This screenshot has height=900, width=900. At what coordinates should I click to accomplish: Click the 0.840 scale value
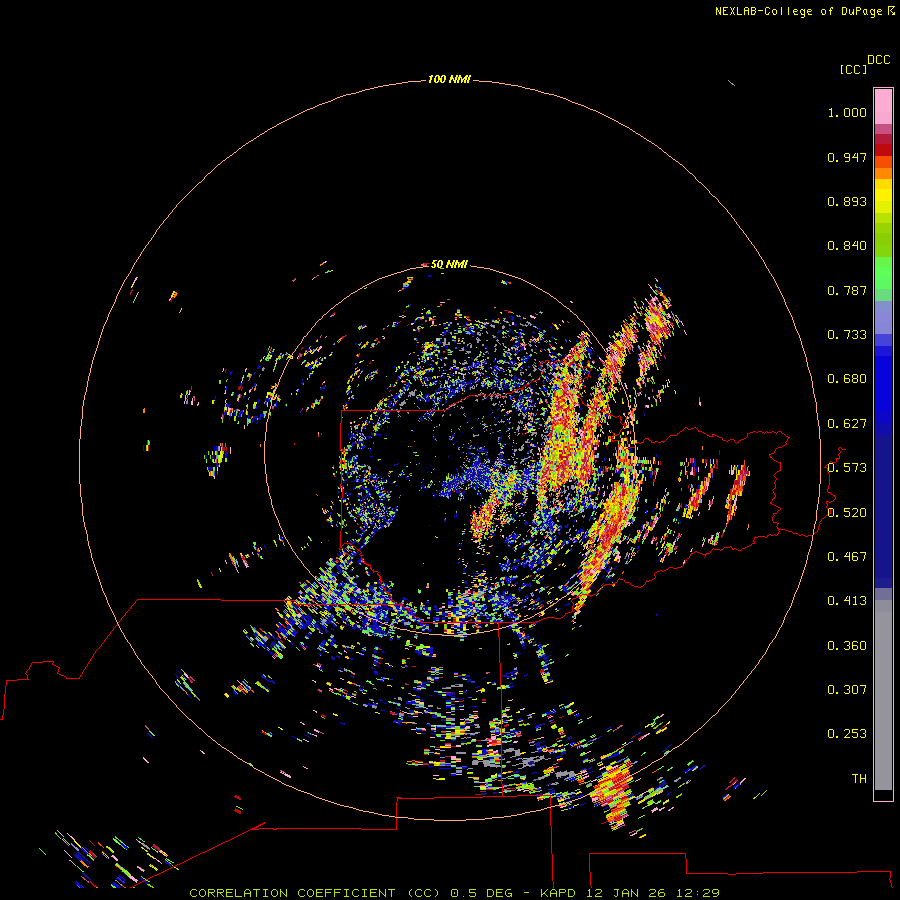coord(847,246)
